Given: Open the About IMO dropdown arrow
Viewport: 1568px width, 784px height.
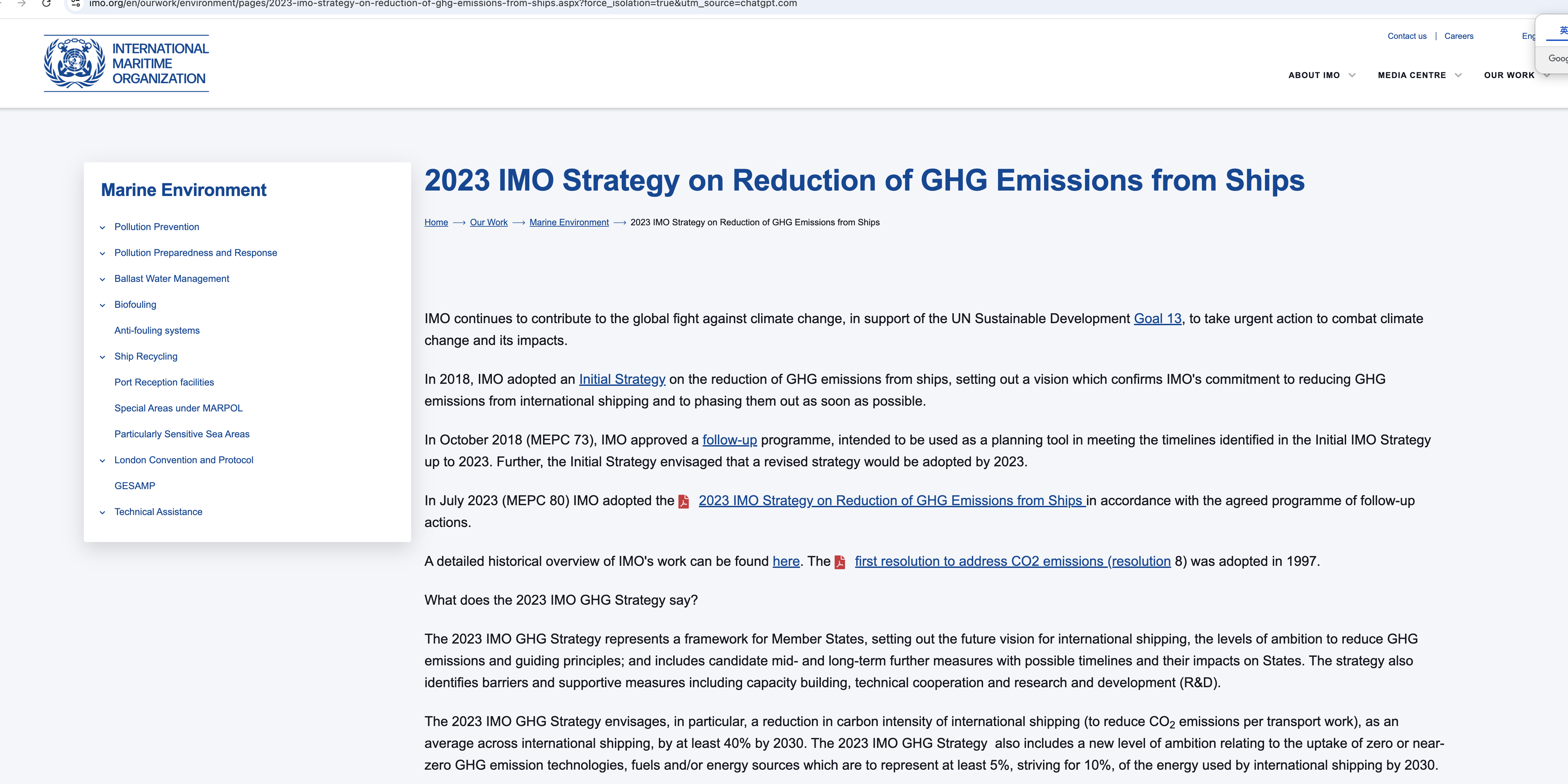Looking at the screenshot, I should click(1353, 75).
